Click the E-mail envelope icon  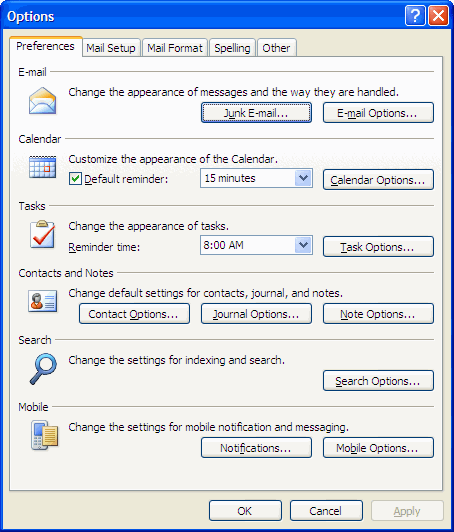42,101
